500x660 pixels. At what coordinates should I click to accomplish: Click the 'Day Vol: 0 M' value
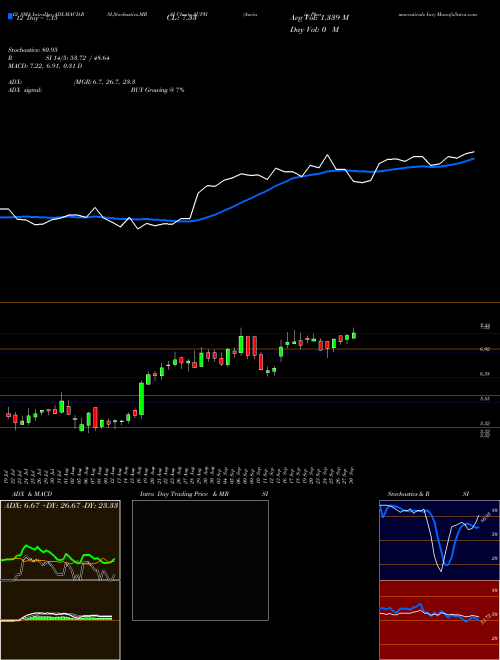314,30
